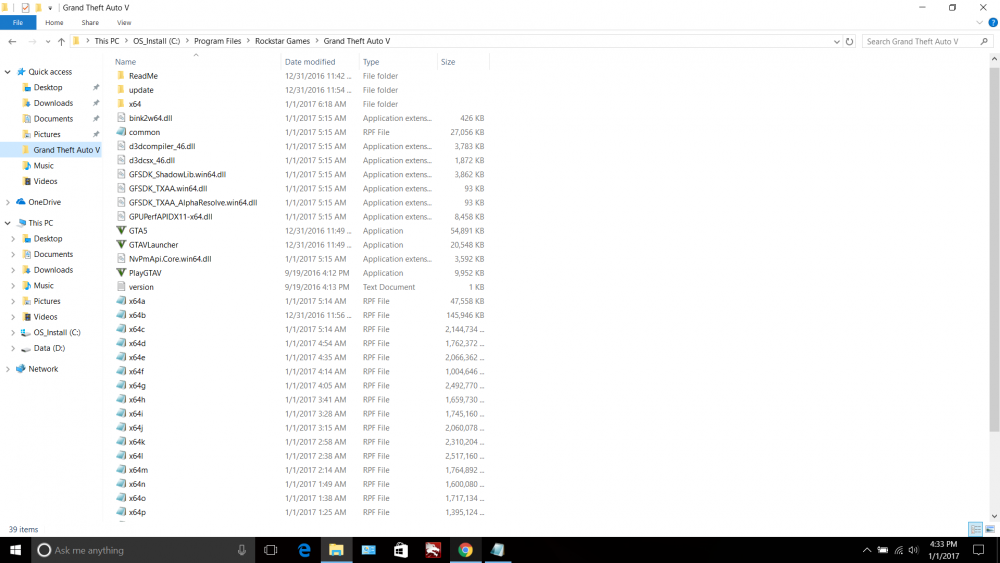This screenshot has height=563, width=1000.
Task: Select Downloads under Quick access
Action: pyautogui.click(x=53, y=103)
